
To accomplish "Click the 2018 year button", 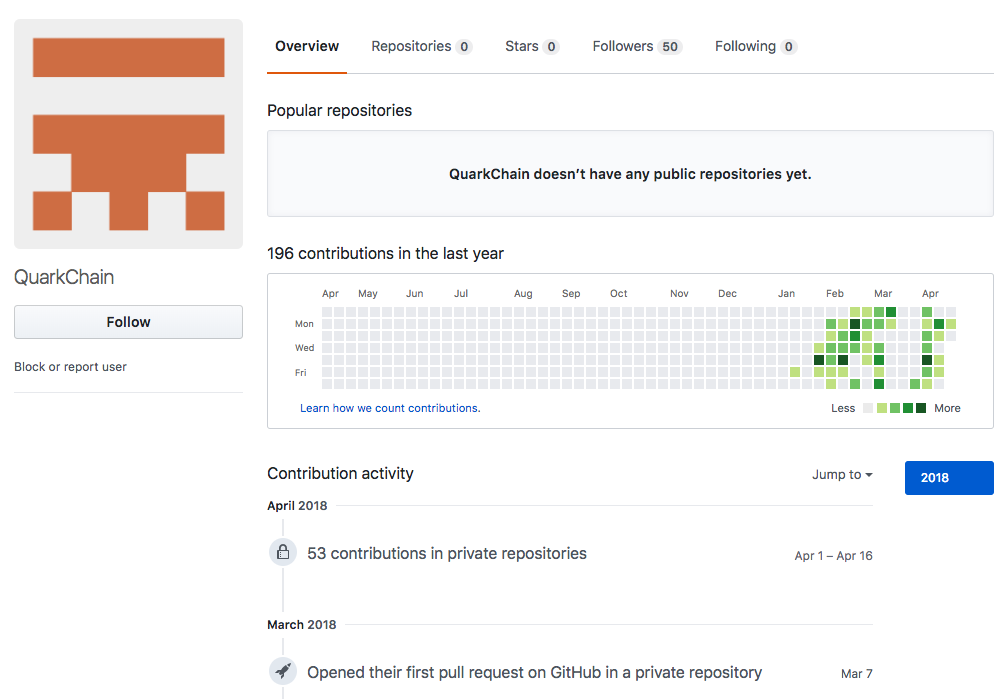I will 948,477.
